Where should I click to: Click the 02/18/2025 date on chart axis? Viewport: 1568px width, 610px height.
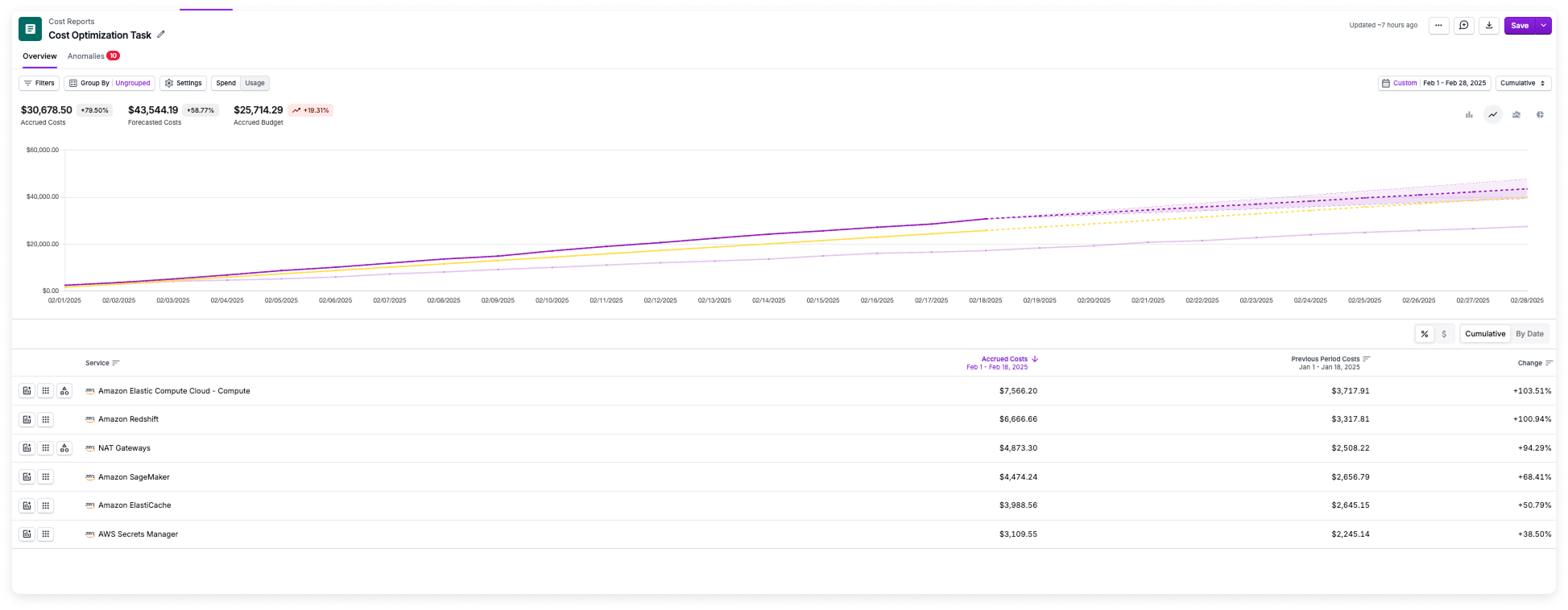pos(986,300)
